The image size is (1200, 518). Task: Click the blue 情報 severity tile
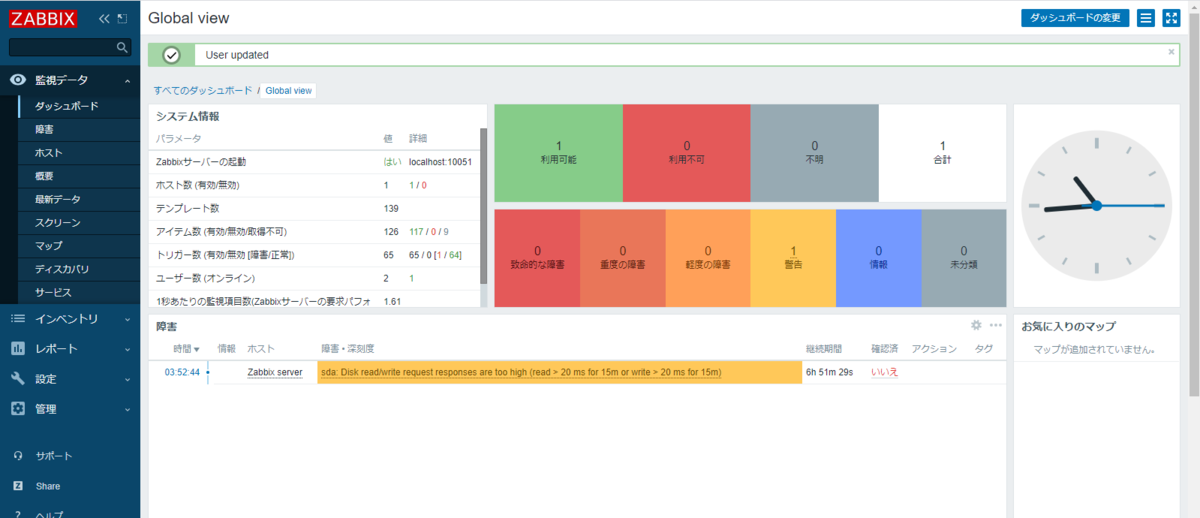coord(879,258)
